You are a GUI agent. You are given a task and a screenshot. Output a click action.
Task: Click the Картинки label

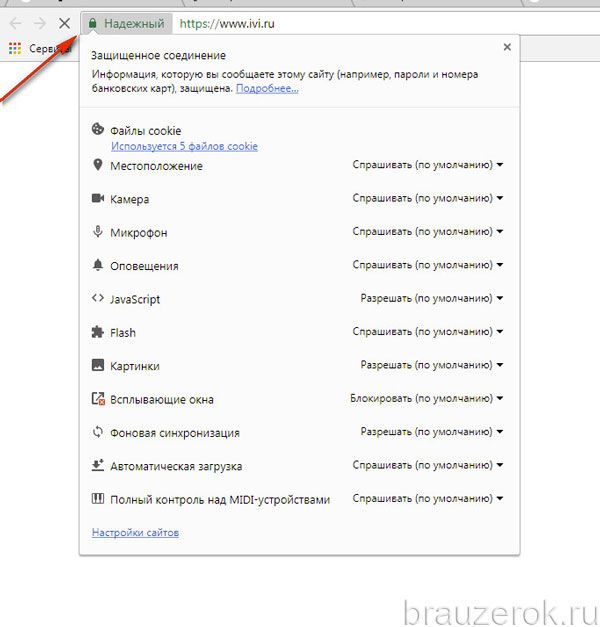(x=135, y=366)
